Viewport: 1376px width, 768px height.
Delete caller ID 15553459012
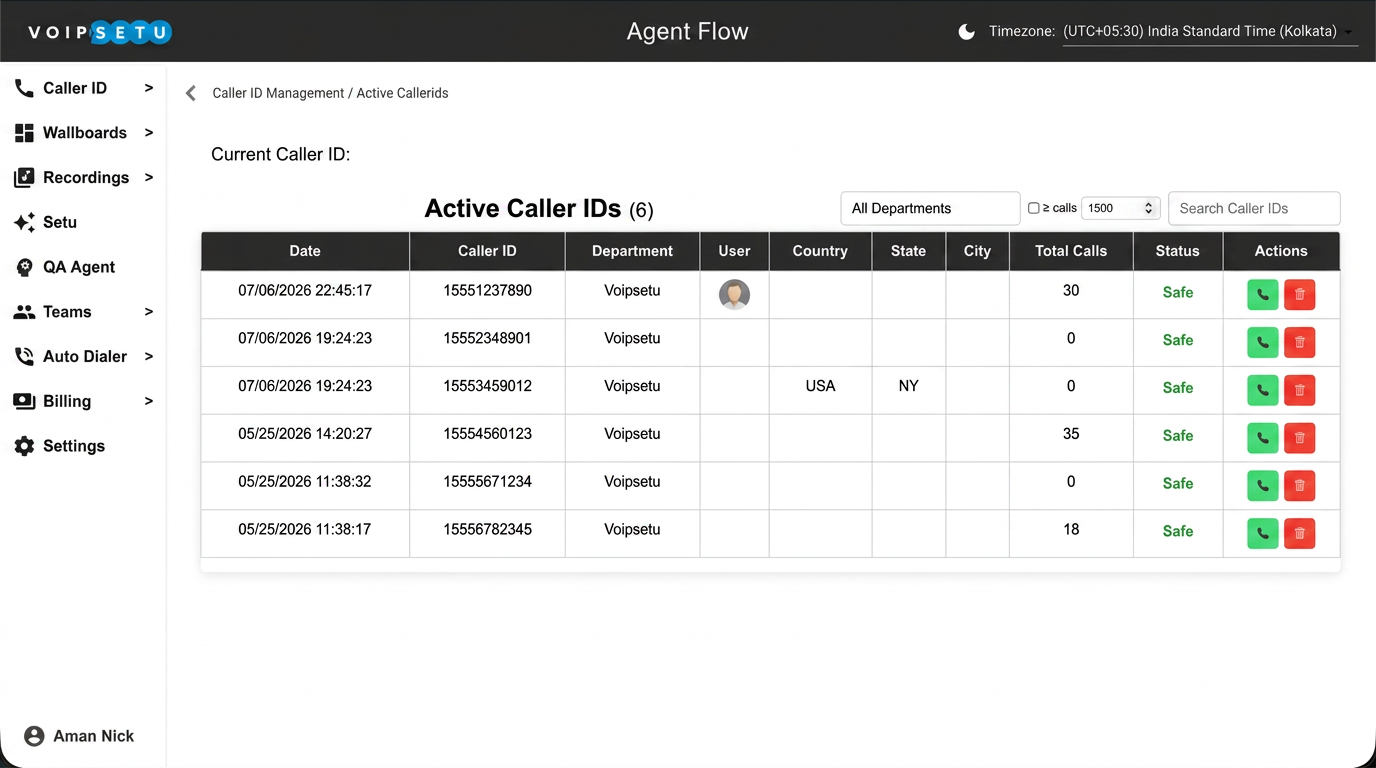pos(1299,390)
